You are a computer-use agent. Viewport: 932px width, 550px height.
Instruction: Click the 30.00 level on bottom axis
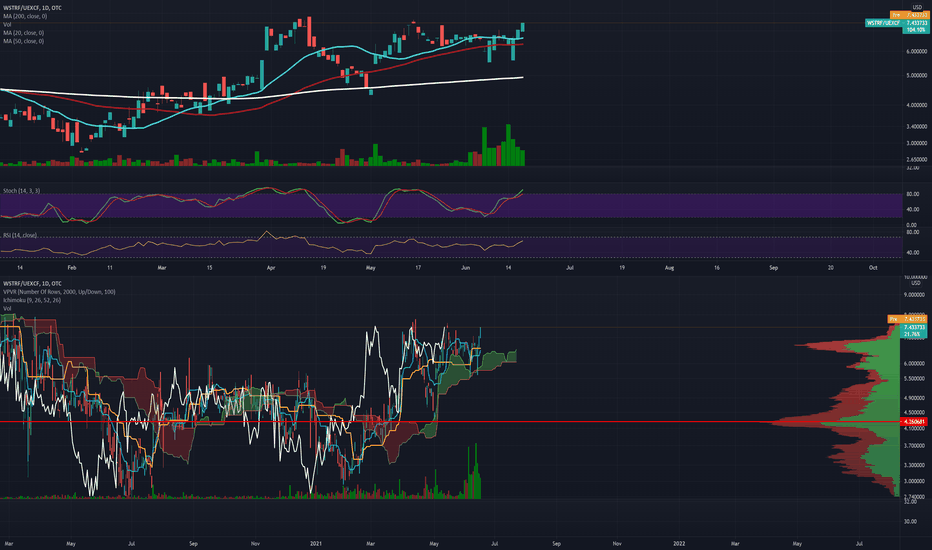click(910, 521)
